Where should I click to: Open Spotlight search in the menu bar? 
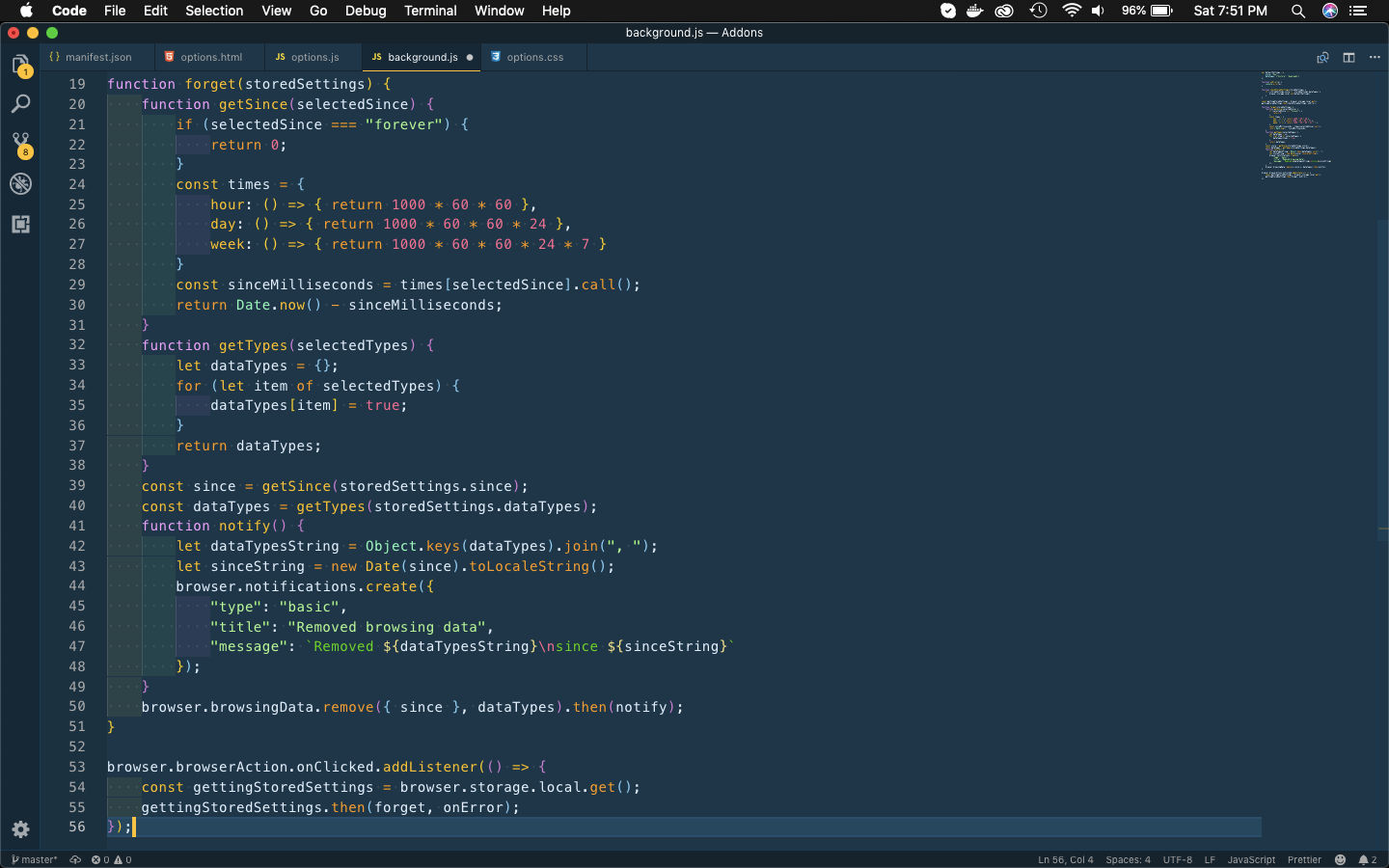pos(1298,11)
